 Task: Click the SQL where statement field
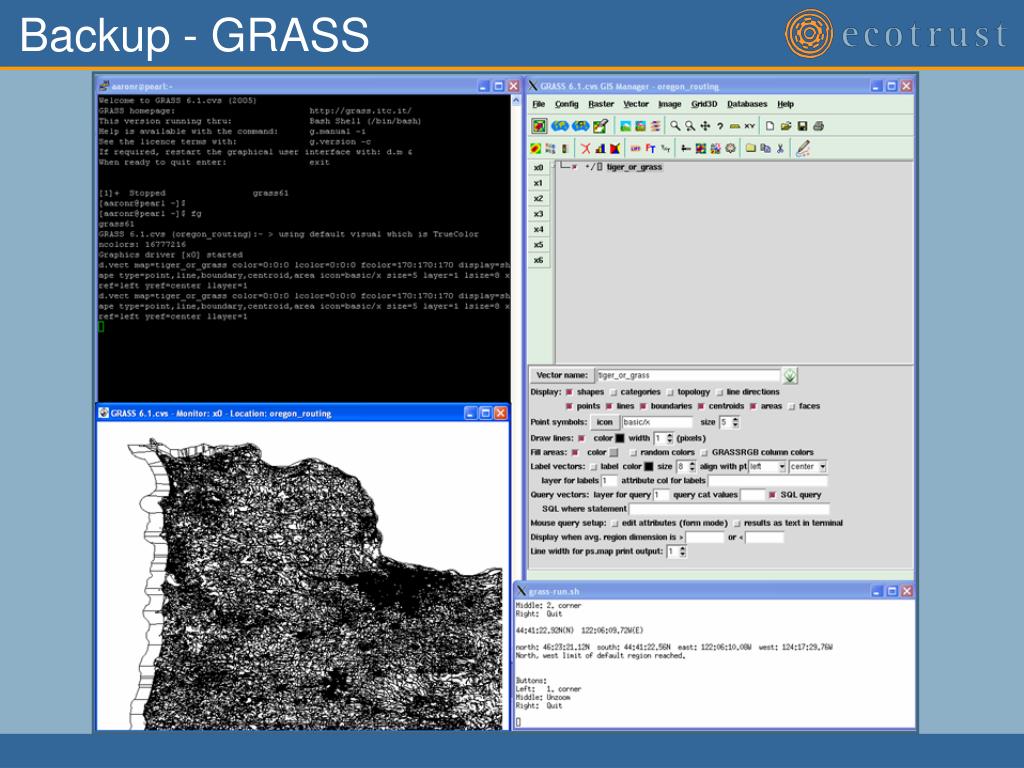pos(729,509)
